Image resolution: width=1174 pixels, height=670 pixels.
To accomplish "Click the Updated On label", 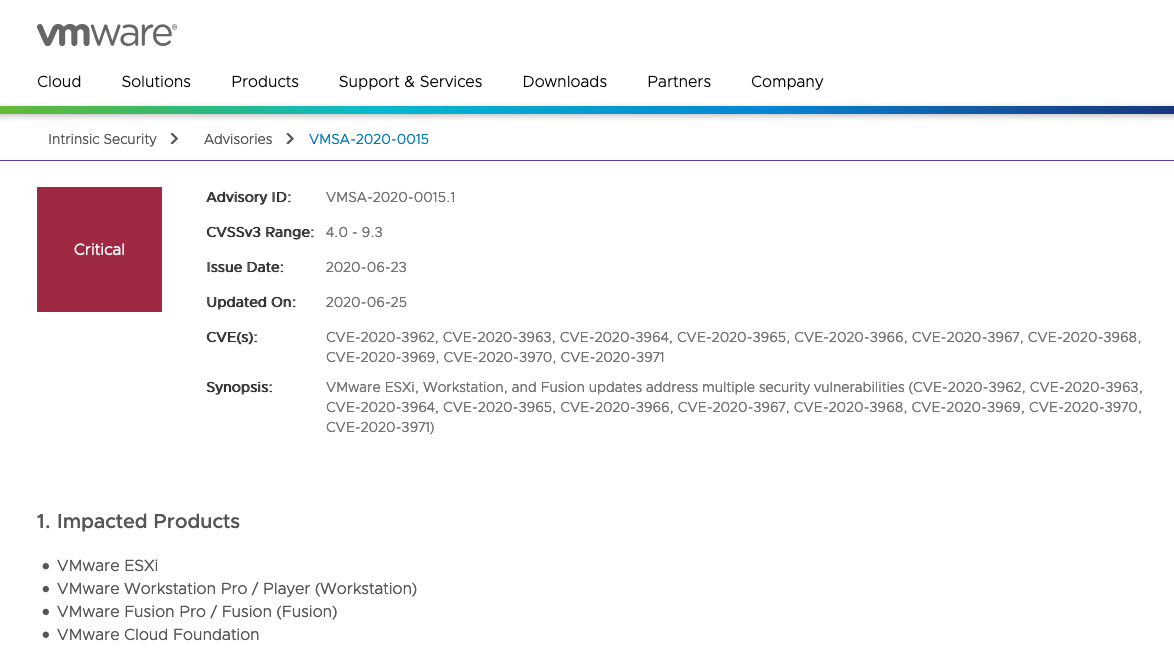I will [x=251, y=302].
